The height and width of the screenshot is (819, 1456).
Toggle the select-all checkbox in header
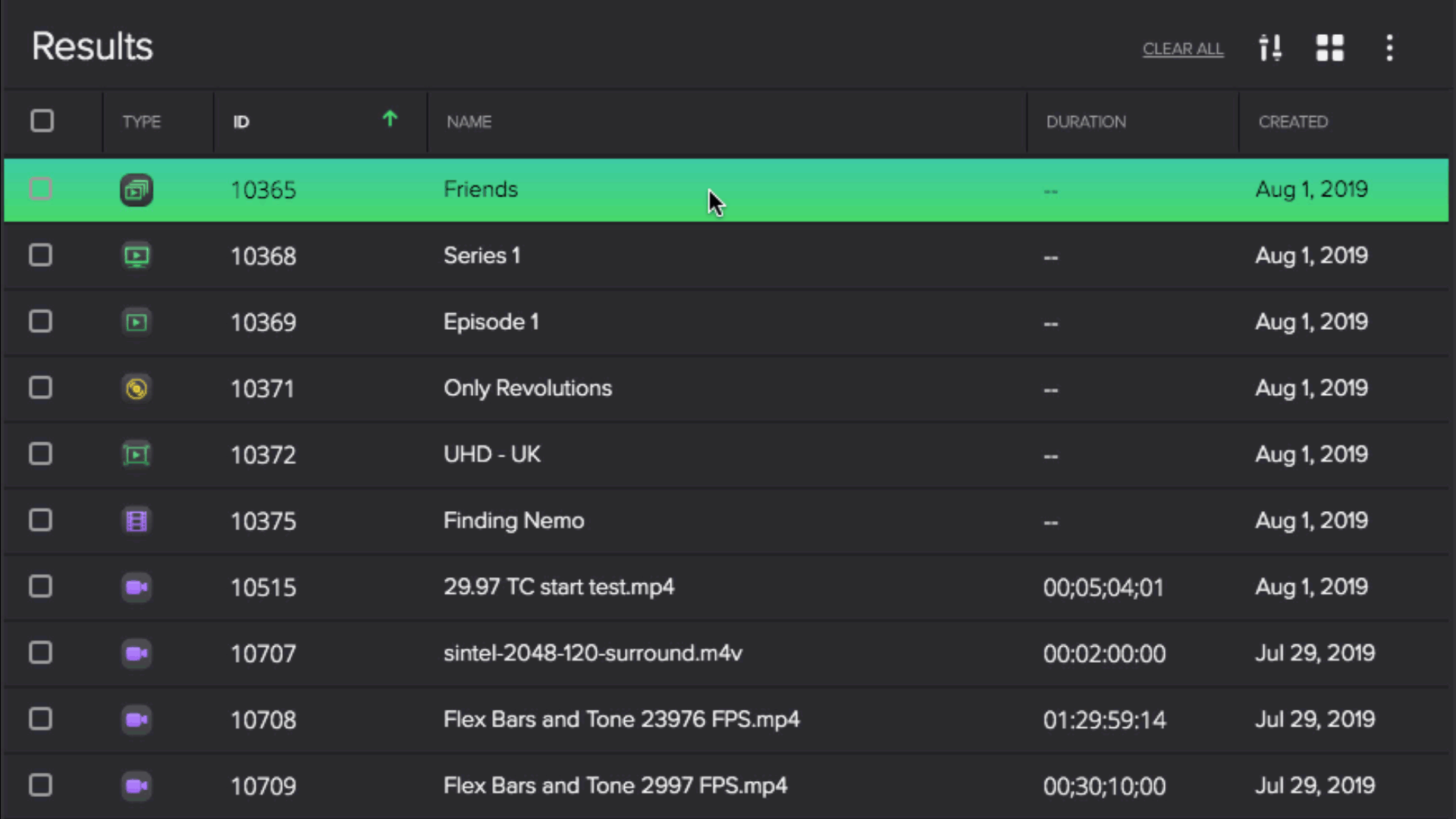[x=42, y=121]
